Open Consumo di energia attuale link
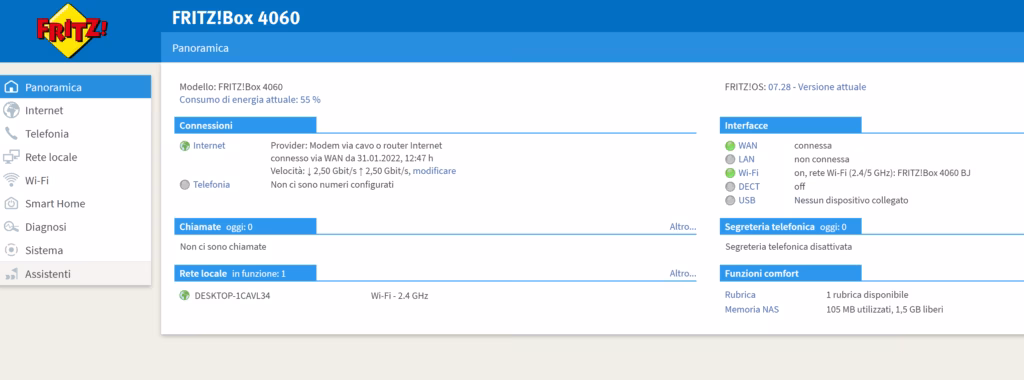This screenshot has height=380, width=1024. (x=250, y=100)
